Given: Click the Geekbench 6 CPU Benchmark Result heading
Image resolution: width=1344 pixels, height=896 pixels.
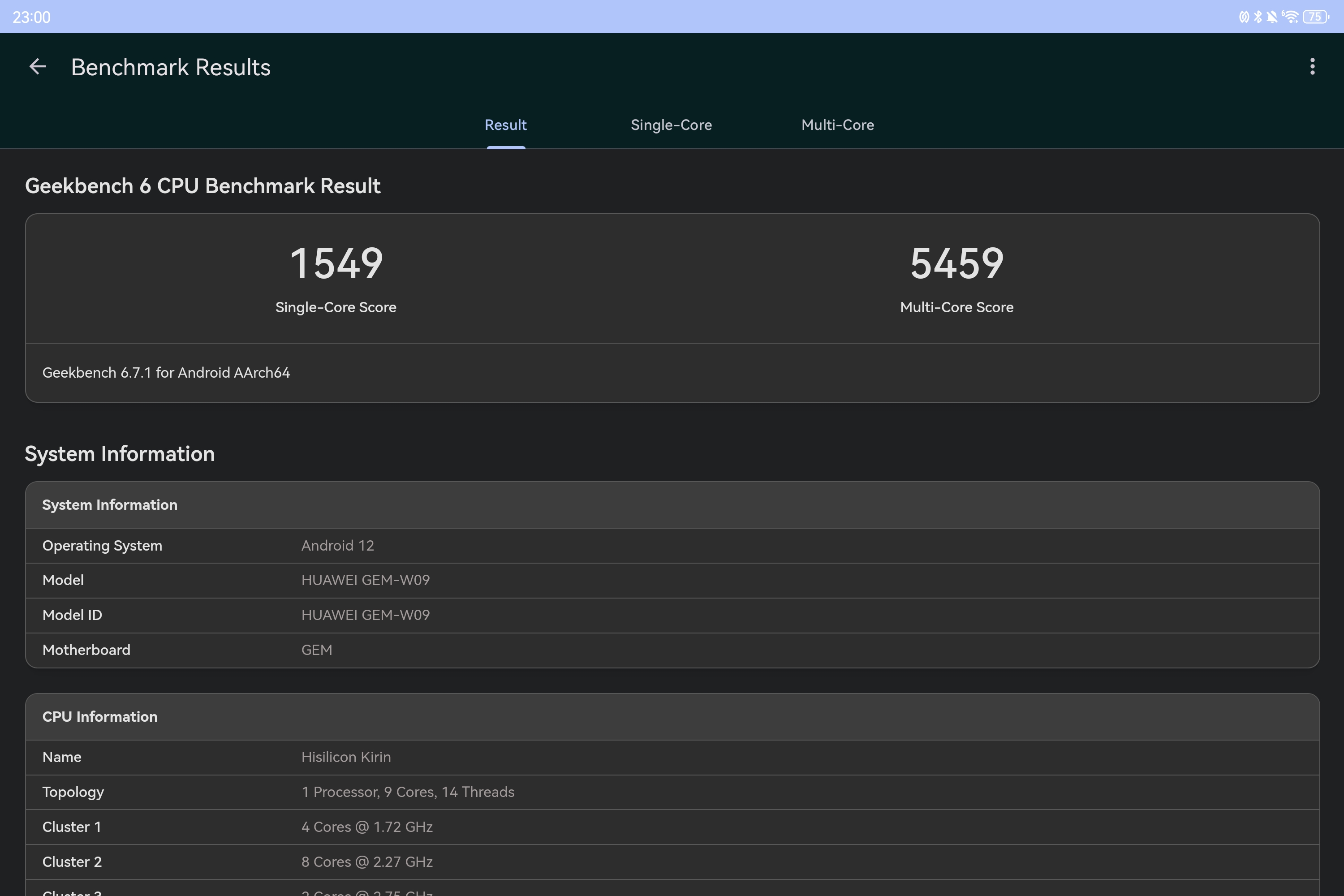Looking at the screenshot, I should pyautogui.click(x=203, y=186).
